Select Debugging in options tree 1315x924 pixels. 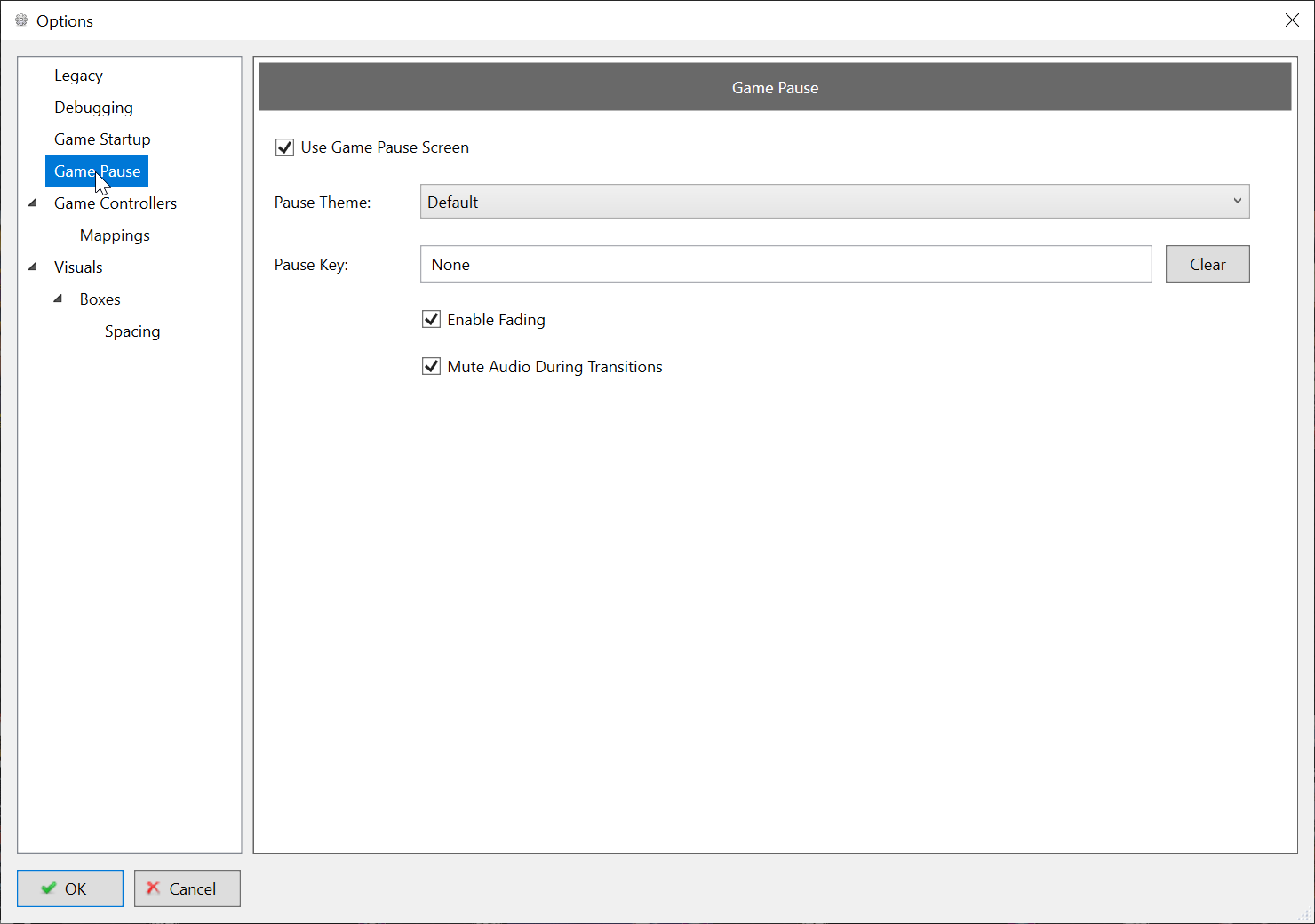pyautogui.click(x=93, y=108)
